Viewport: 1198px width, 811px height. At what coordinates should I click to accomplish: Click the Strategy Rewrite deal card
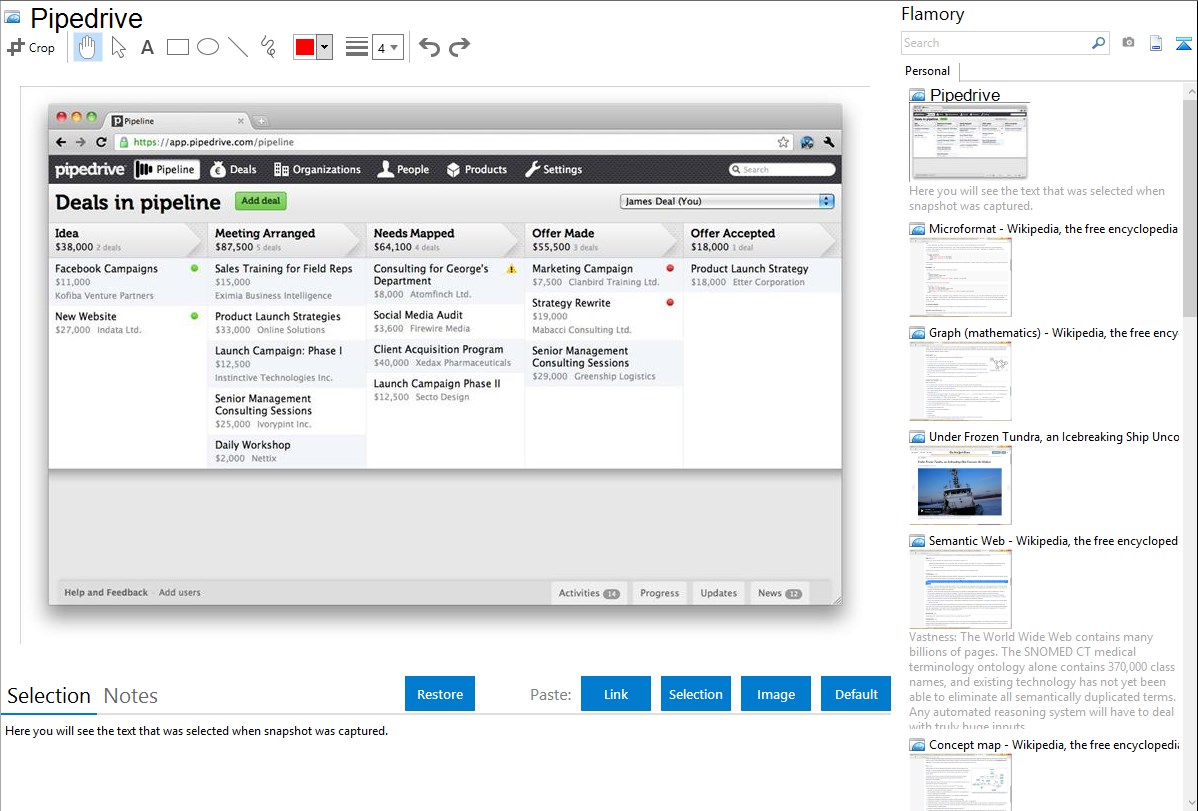pyautogui.click(x=604, y=316)
